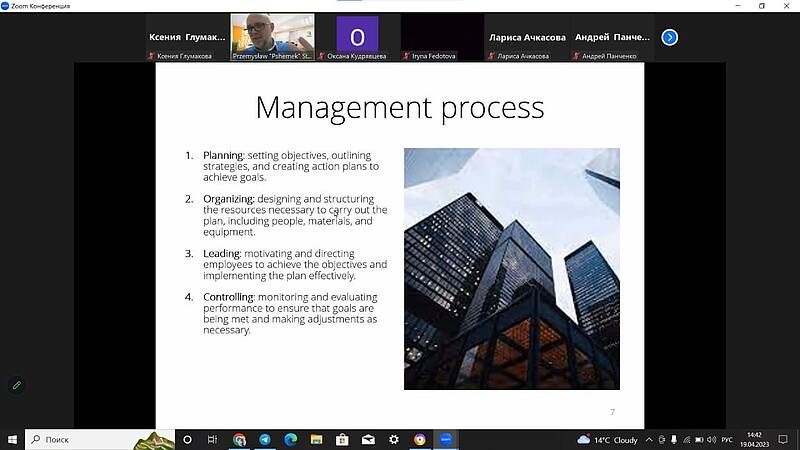Close the Zoom Конференция window

[x=786, y=6]
